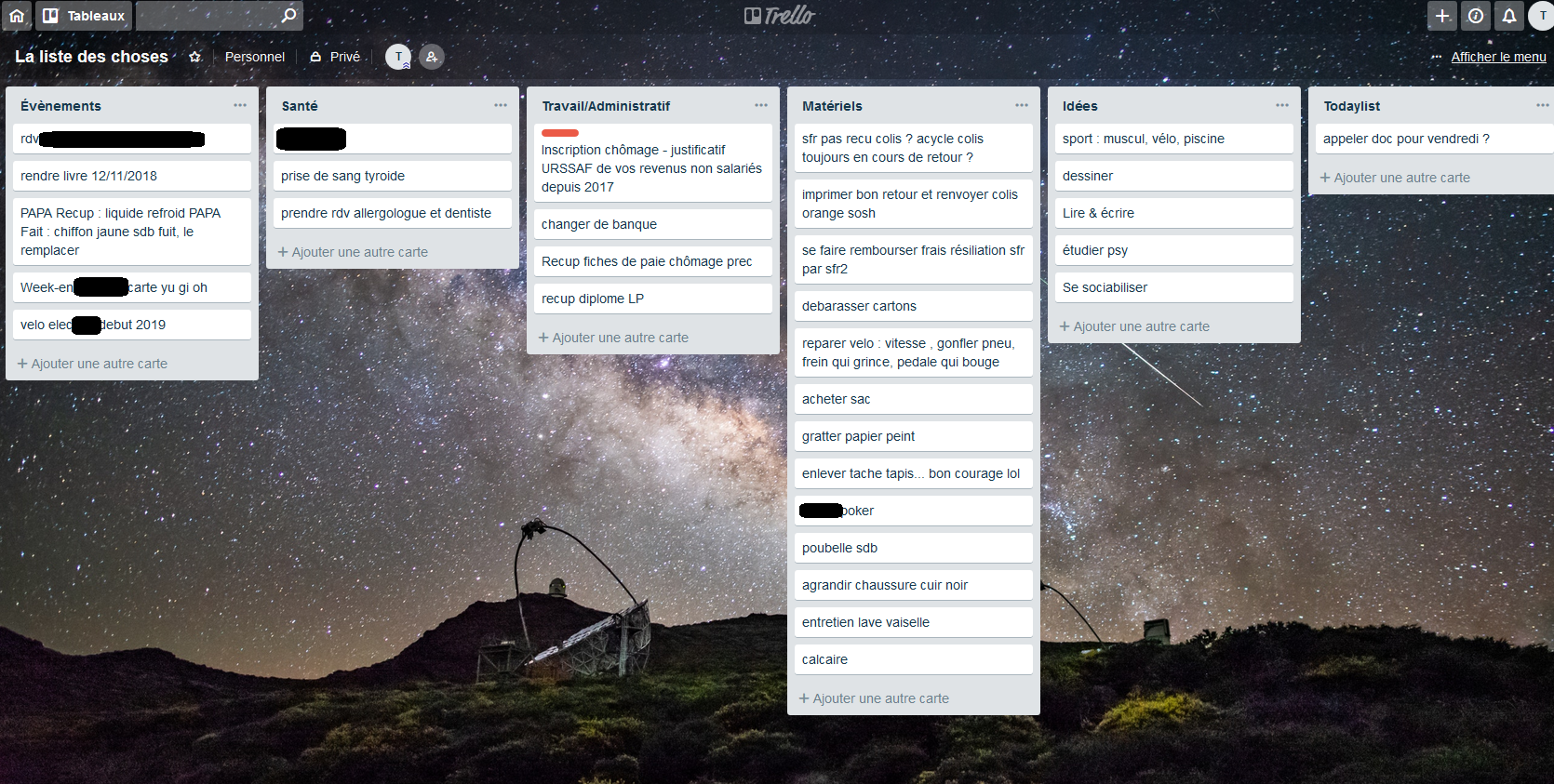The image size is (1554, 784).
Task: Open card calcaire
Action: coord(914,659)
